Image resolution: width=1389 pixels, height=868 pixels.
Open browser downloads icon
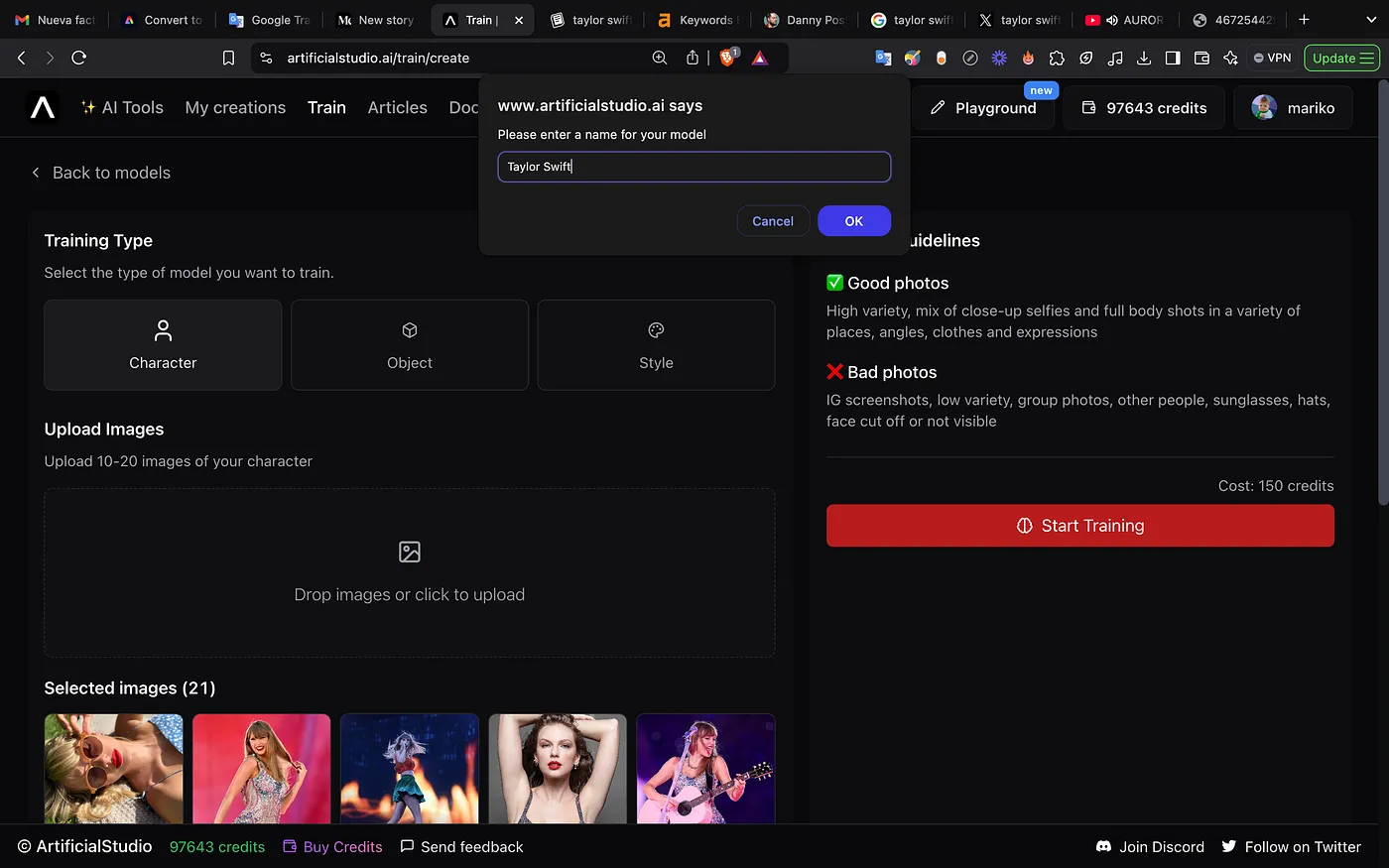[1144, 58]
